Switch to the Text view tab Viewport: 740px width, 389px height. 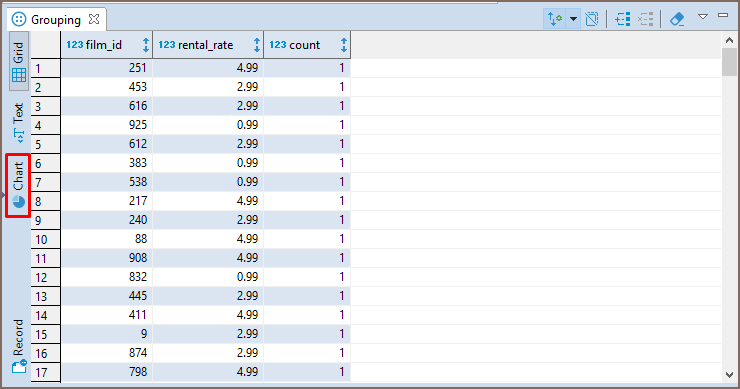pos(18,123)
